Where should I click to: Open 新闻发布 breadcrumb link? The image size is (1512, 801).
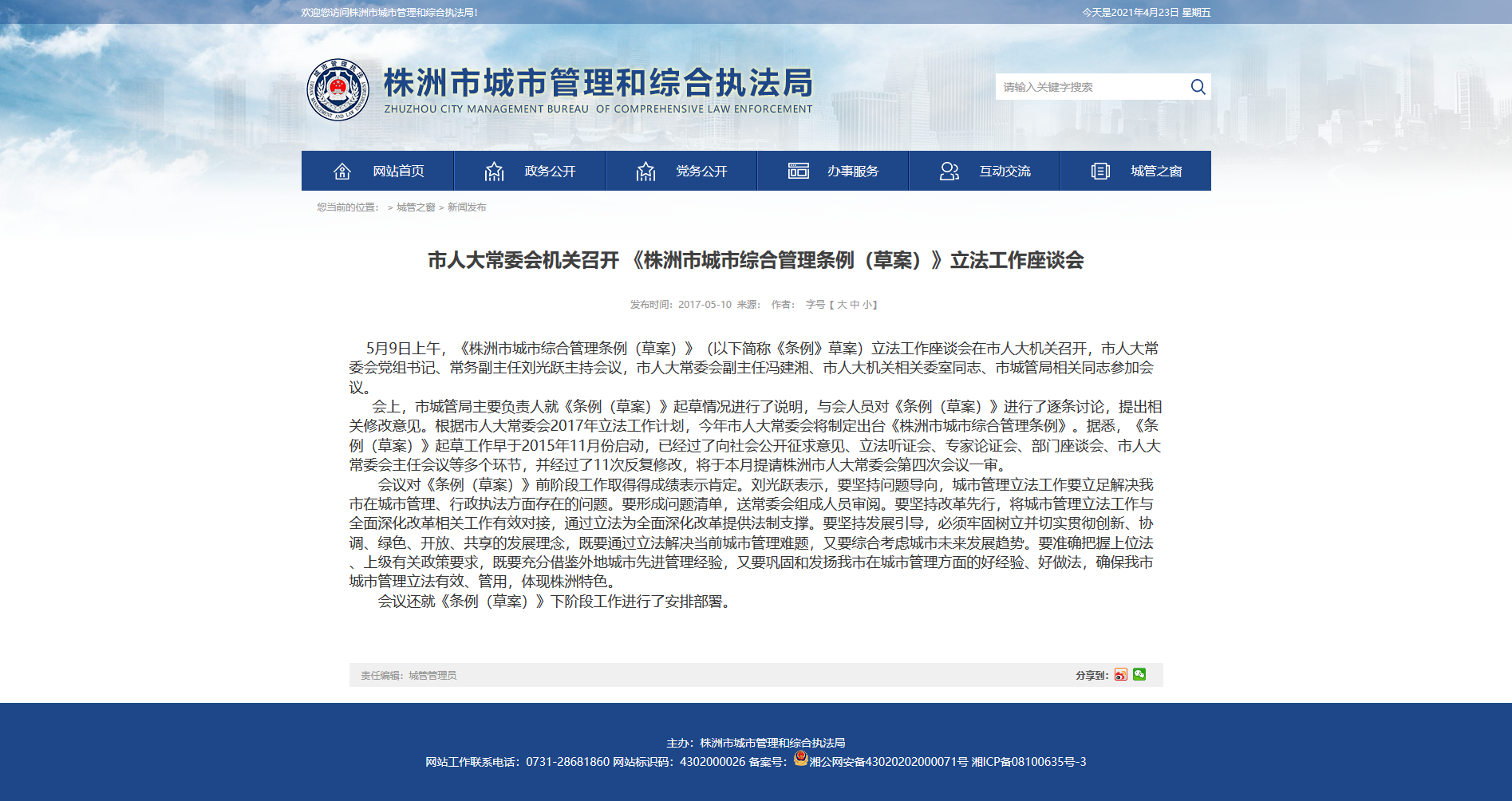click(467, 207)
